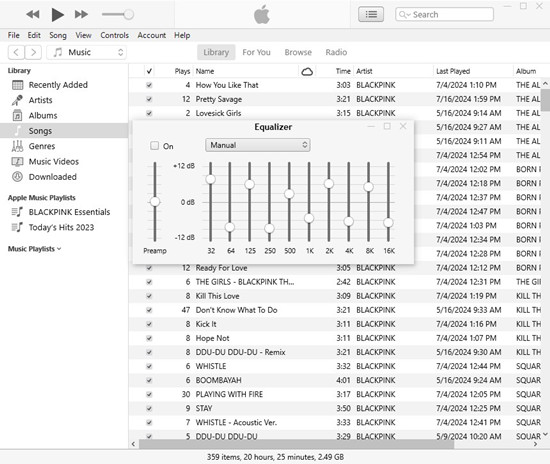The width and height of the screenshot is (550, 464).
Task: Skip forward with the Next track button
Action: click(x=81, y=14)
